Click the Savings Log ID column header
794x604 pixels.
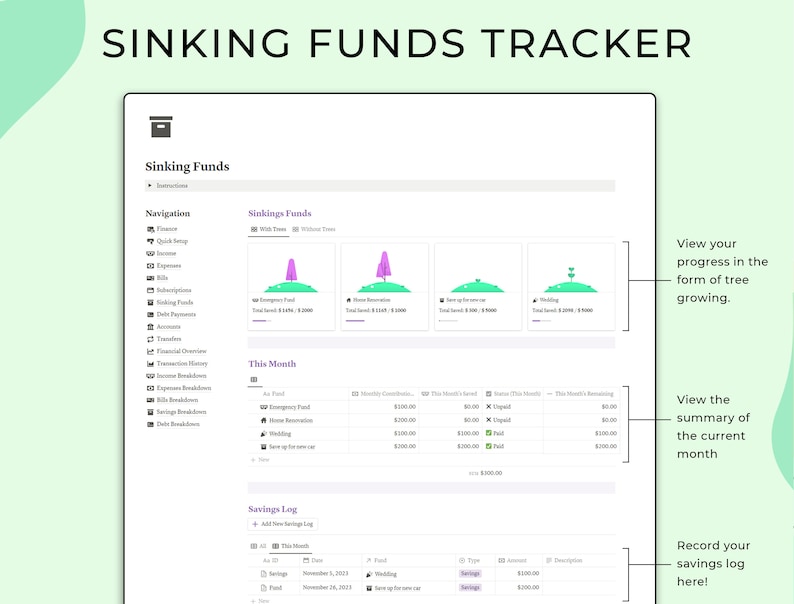274,560
